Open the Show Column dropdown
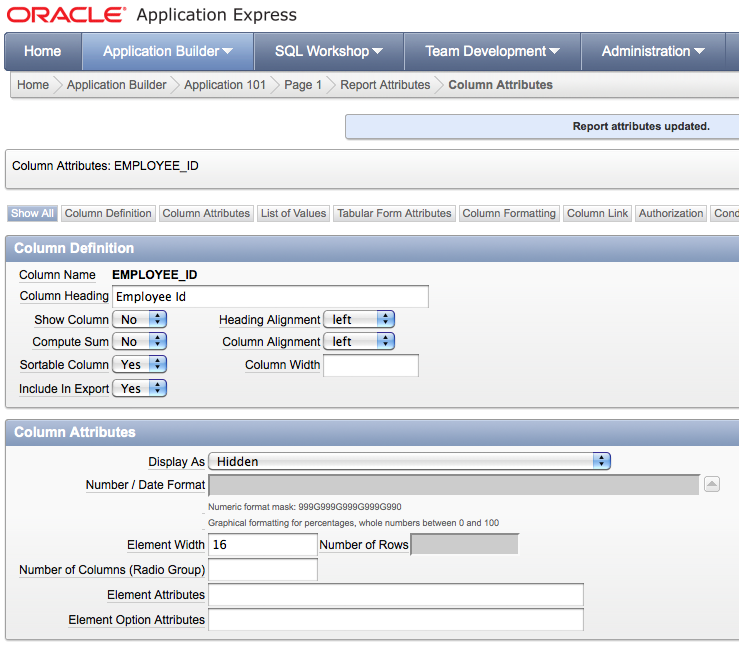Screen dimensions: 739x646 coord(140,319)
